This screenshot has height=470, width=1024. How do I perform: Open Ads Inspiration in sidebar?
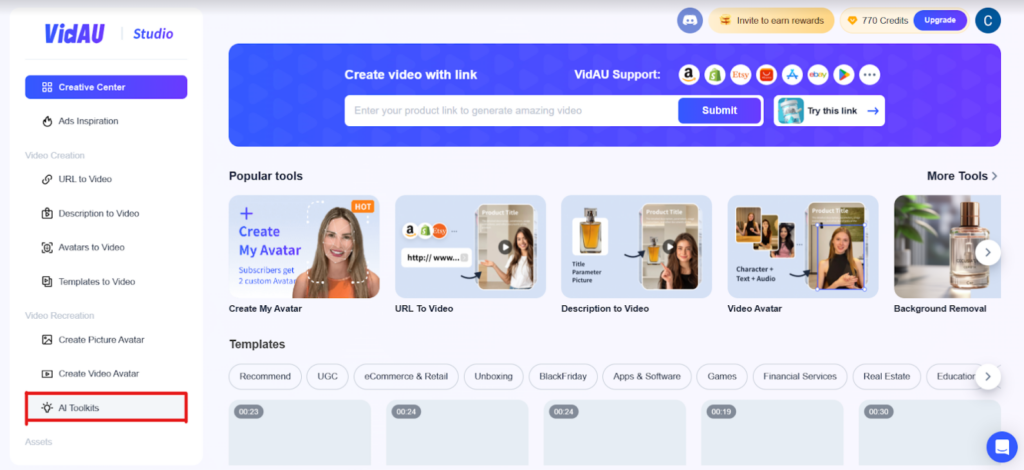pos(106,121)
